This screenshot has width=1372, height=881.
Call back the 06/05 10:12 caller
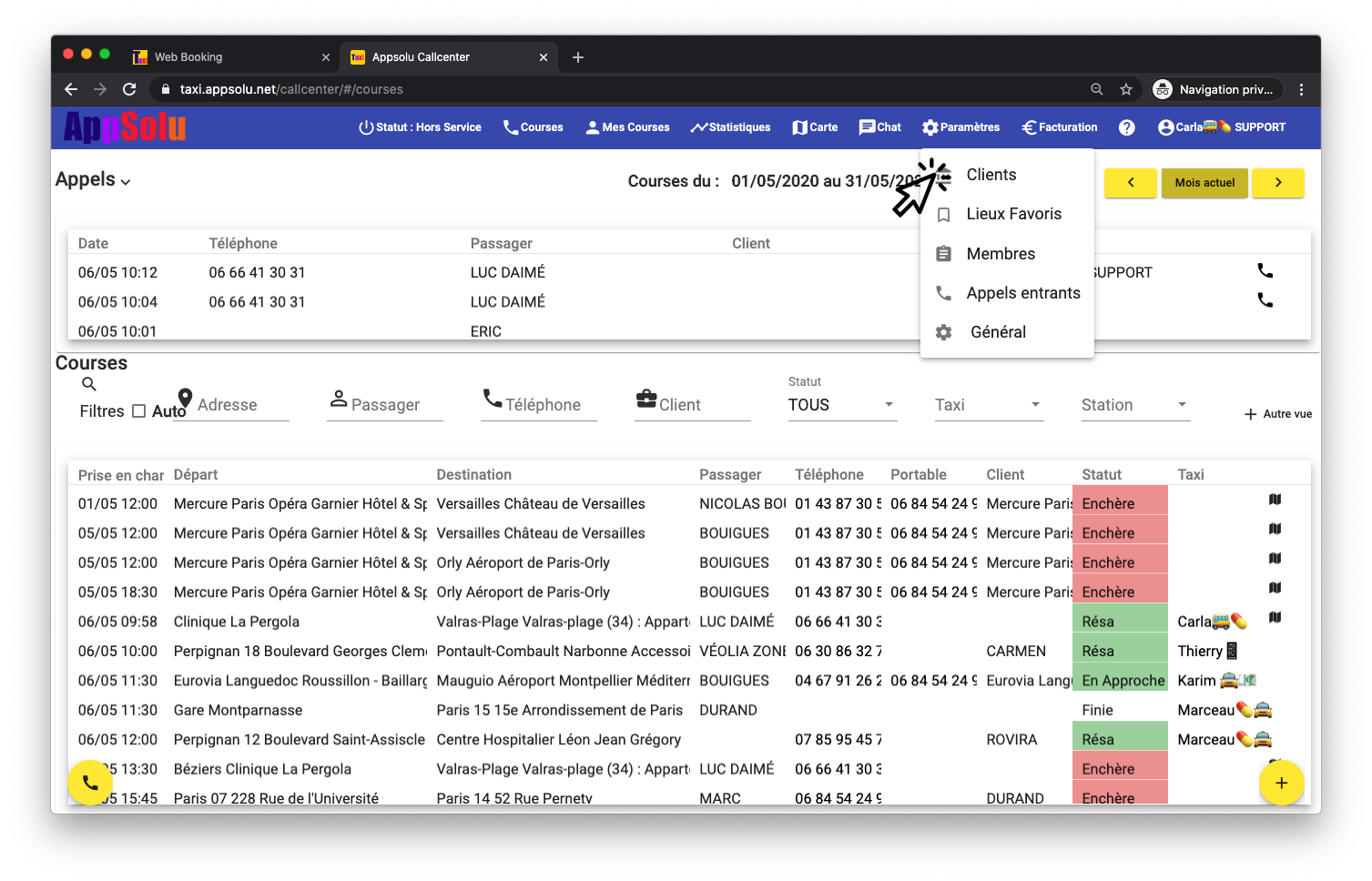(1265, 271)
